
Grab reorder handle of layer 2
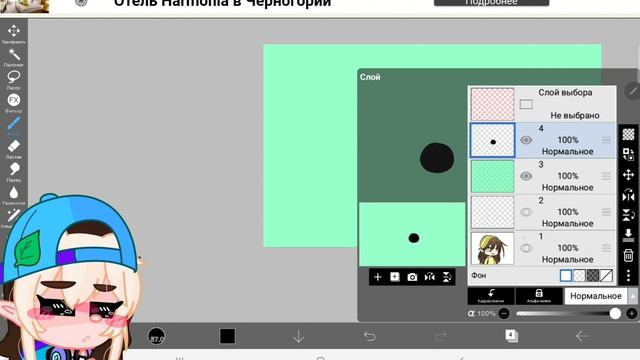point(606,212)
